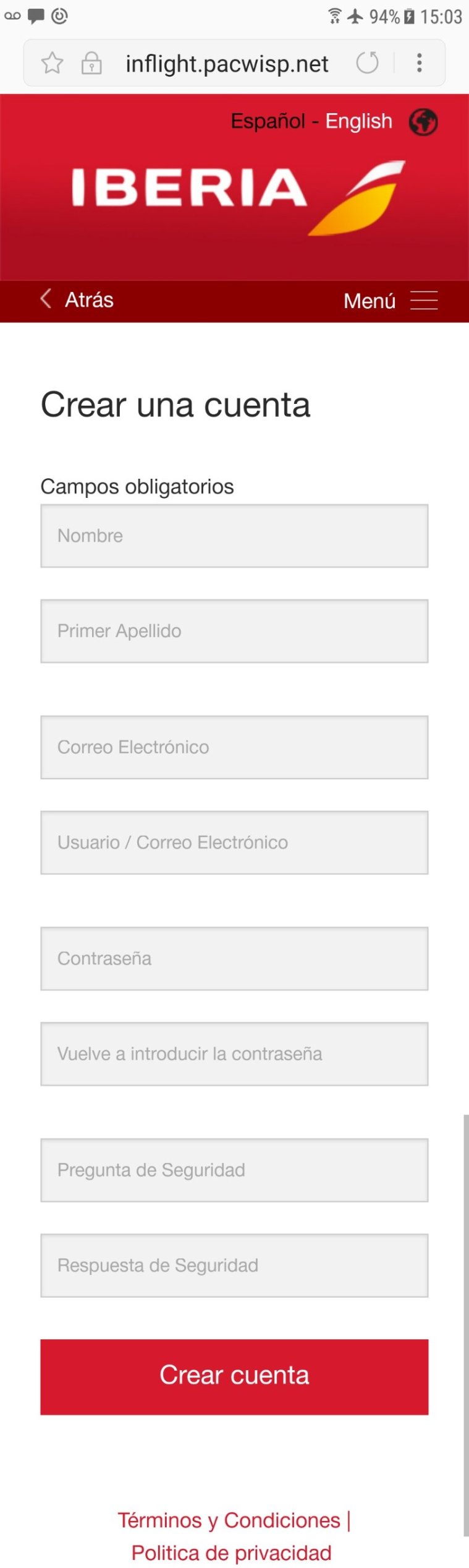Focus the Nombre input field

[234, 536]
